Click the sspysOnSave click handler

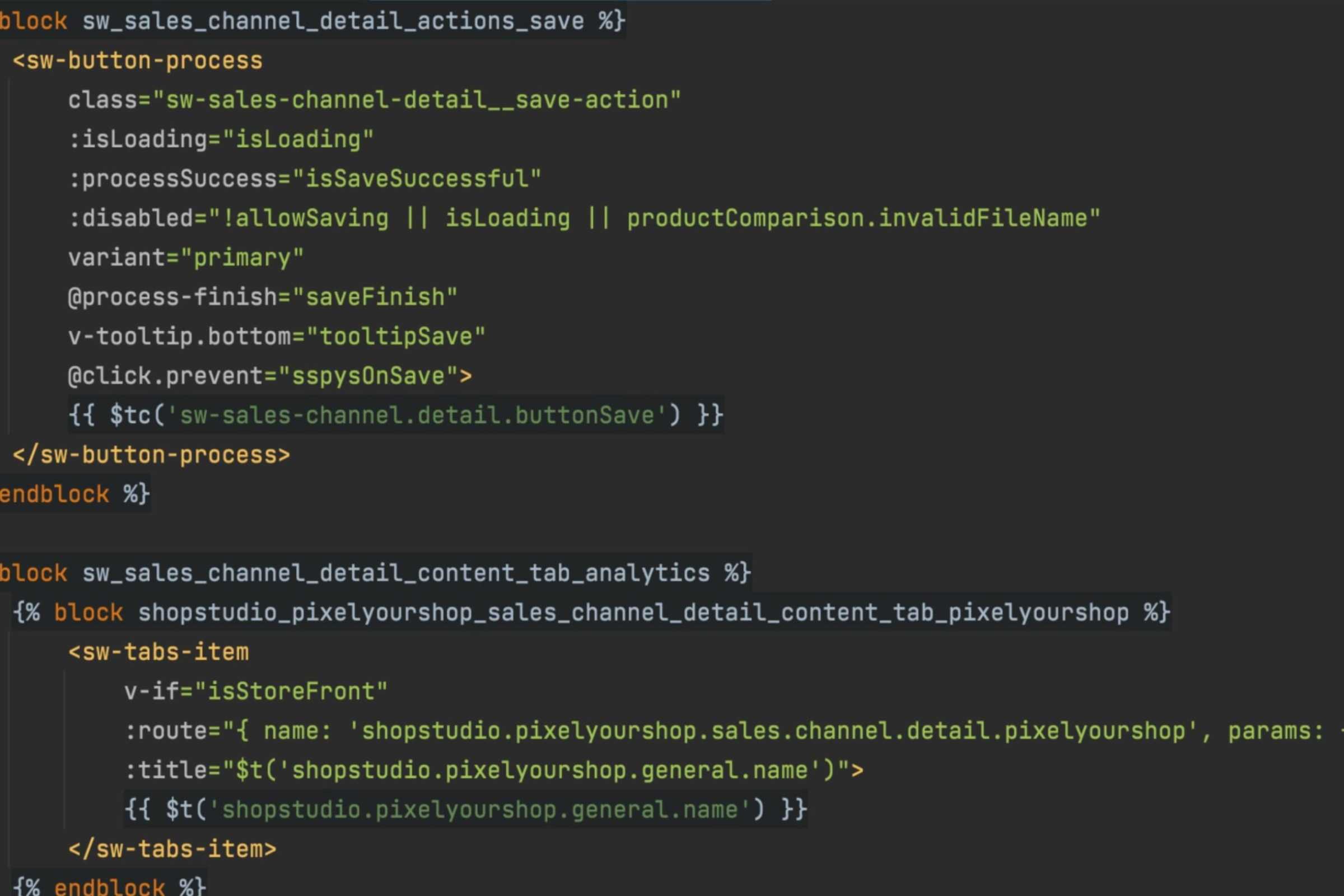pos(368,376)
